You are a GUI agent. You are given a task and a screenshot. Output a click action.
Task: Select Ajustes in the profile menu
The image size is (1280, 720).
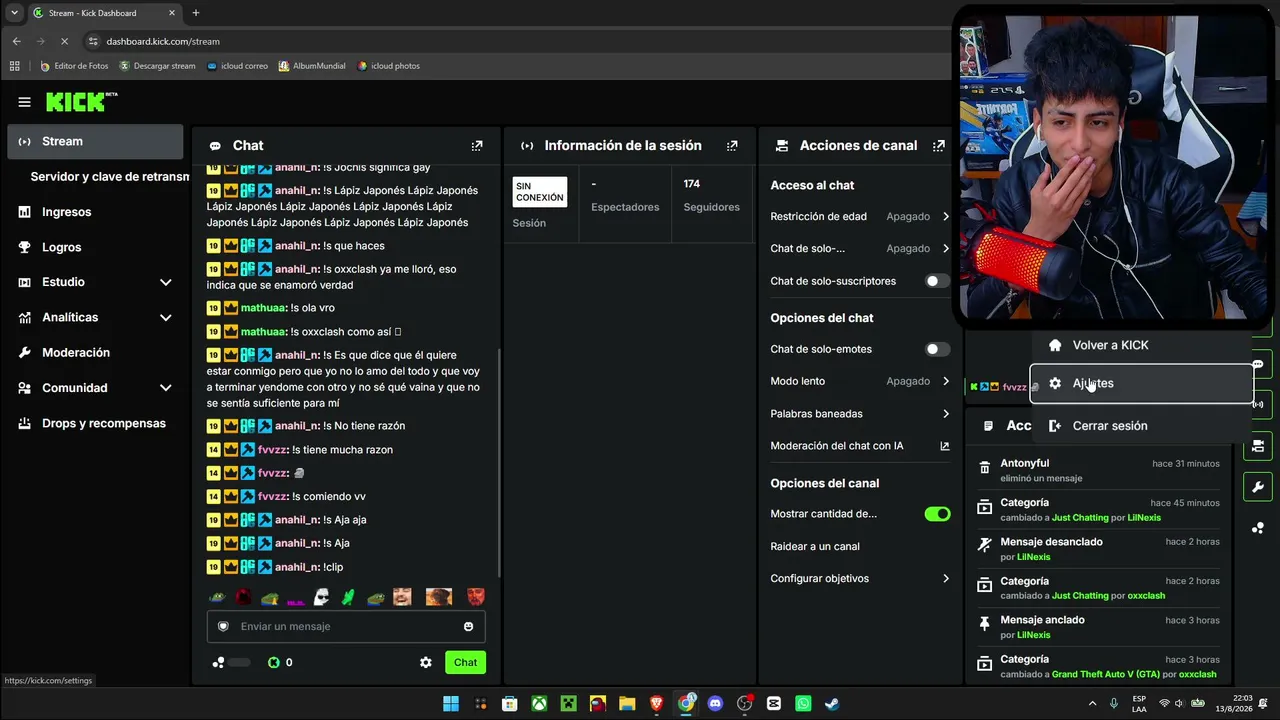point(1142,383)
